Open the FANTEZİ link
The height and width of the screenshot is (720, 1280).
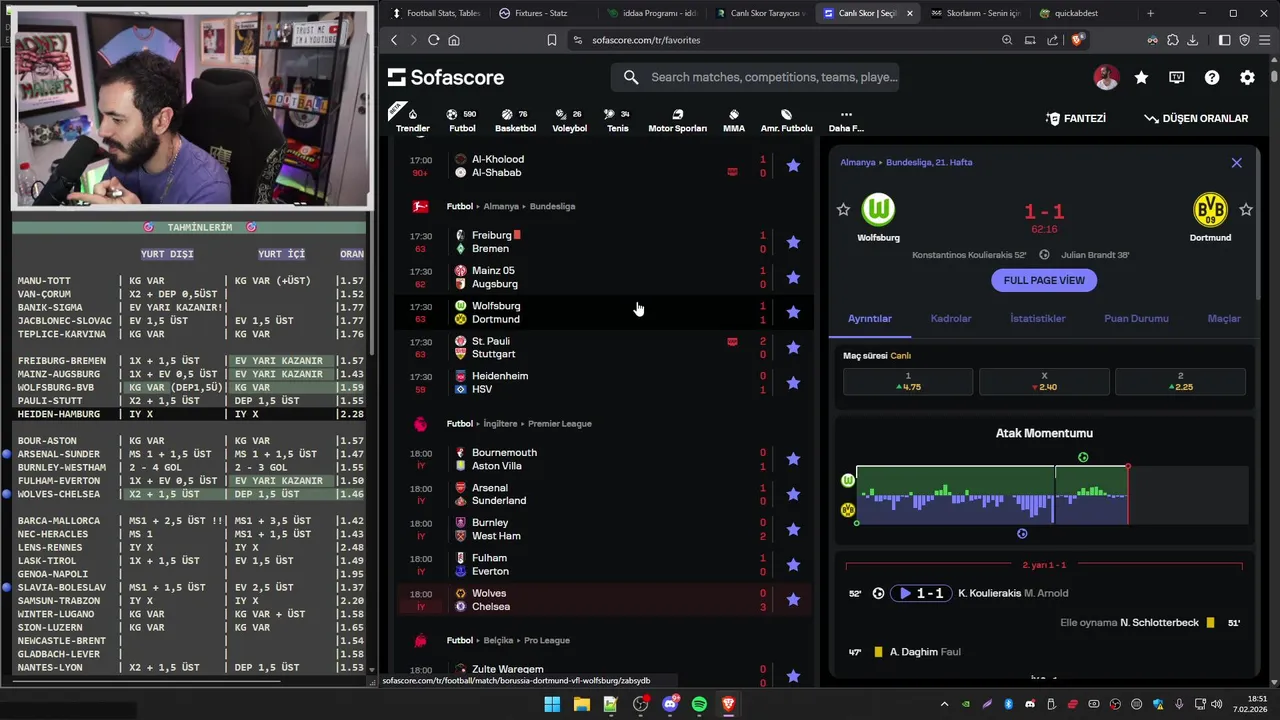1076,118
